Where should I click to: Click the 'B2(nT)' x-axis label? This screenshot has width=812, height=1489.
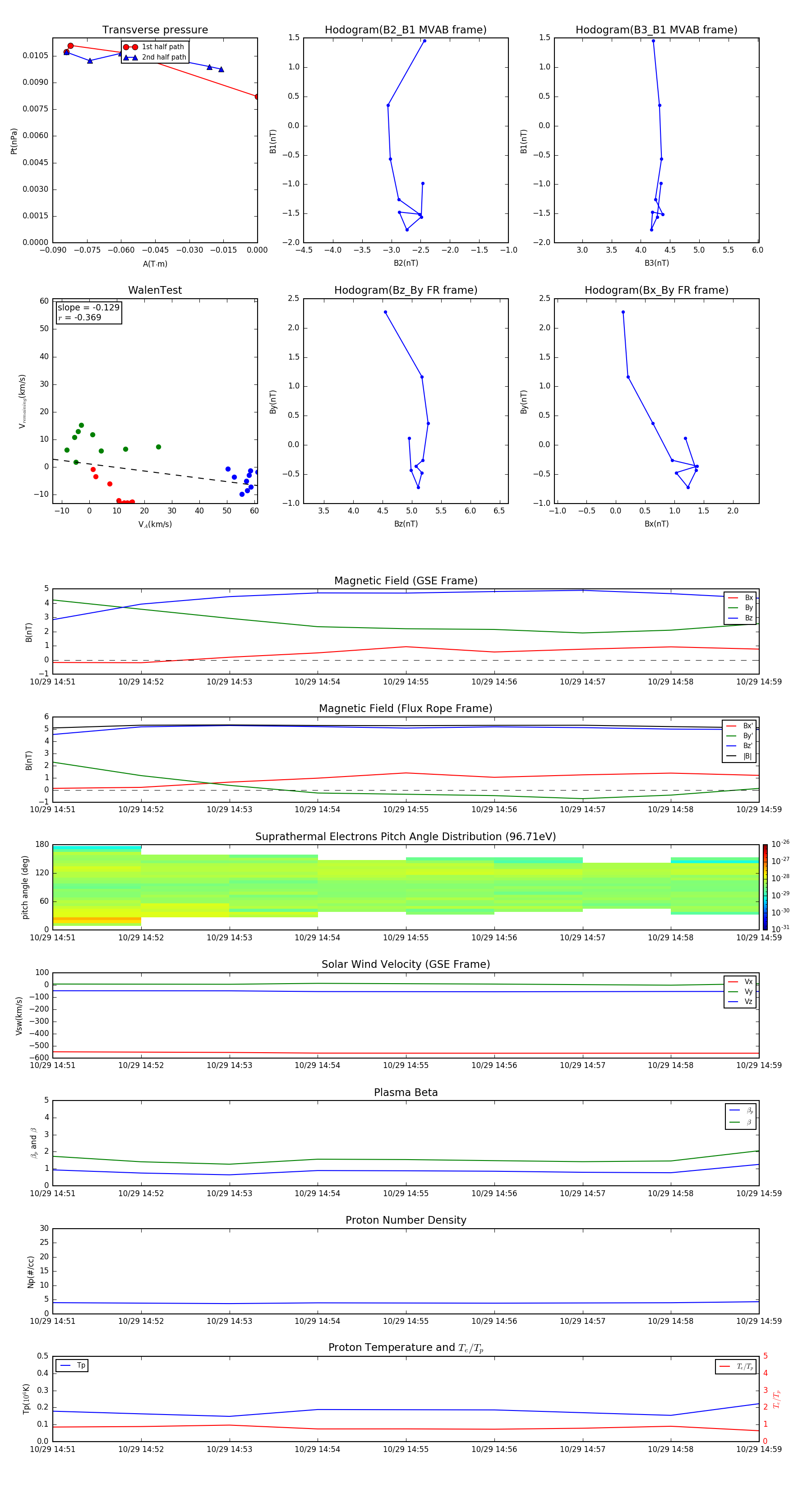[406, 263]
